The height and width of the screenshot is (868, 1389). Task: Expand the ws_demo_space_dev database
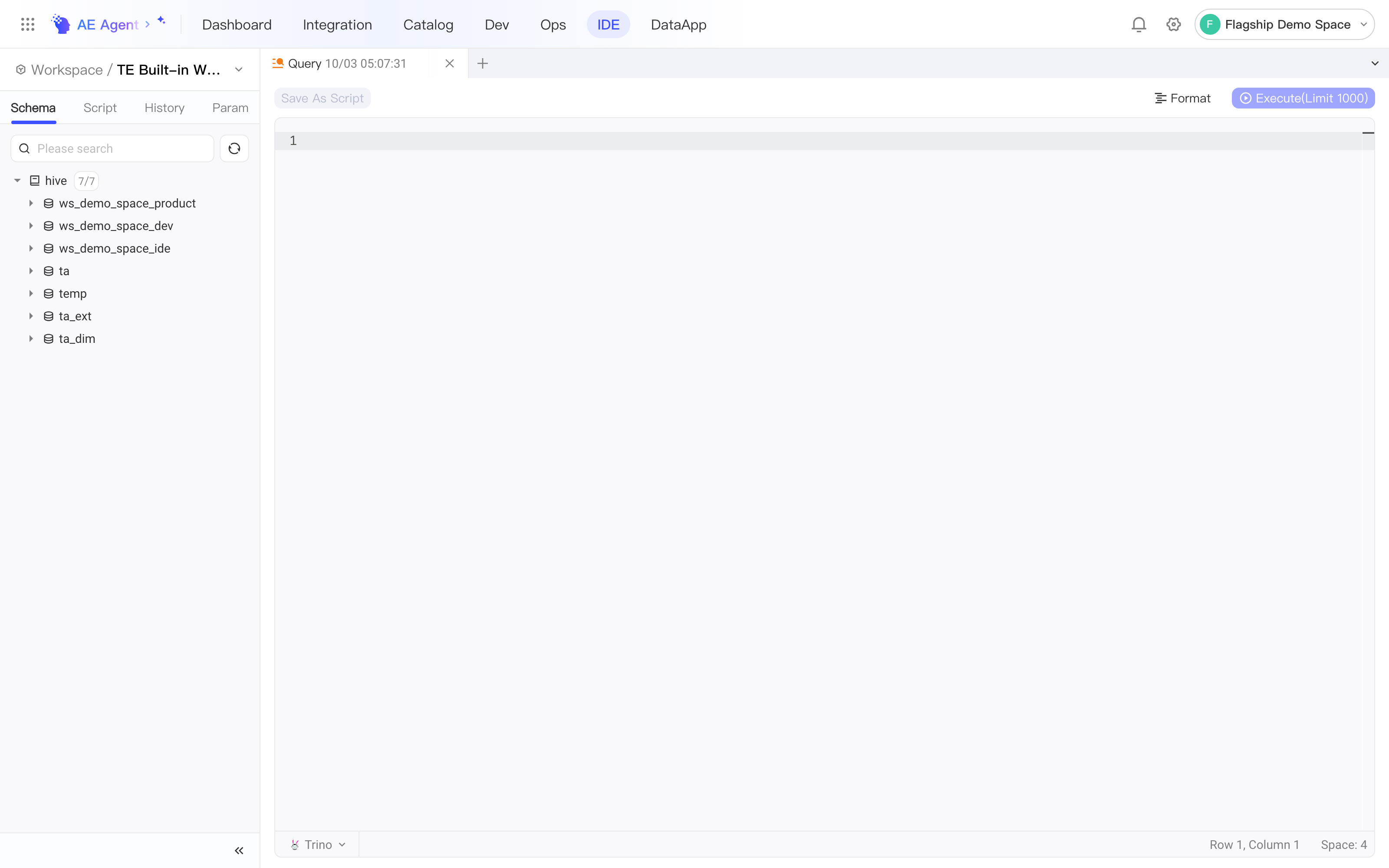click(x=31, y=226)
